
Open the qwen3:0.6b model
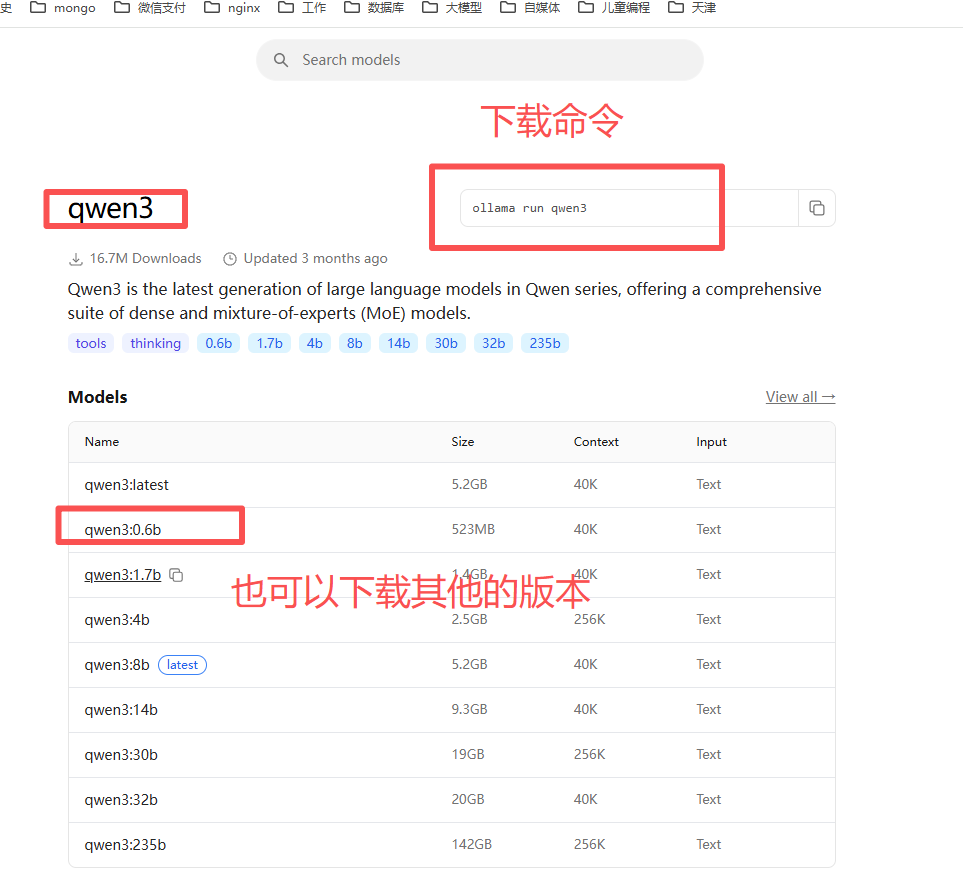coord(123,530)
